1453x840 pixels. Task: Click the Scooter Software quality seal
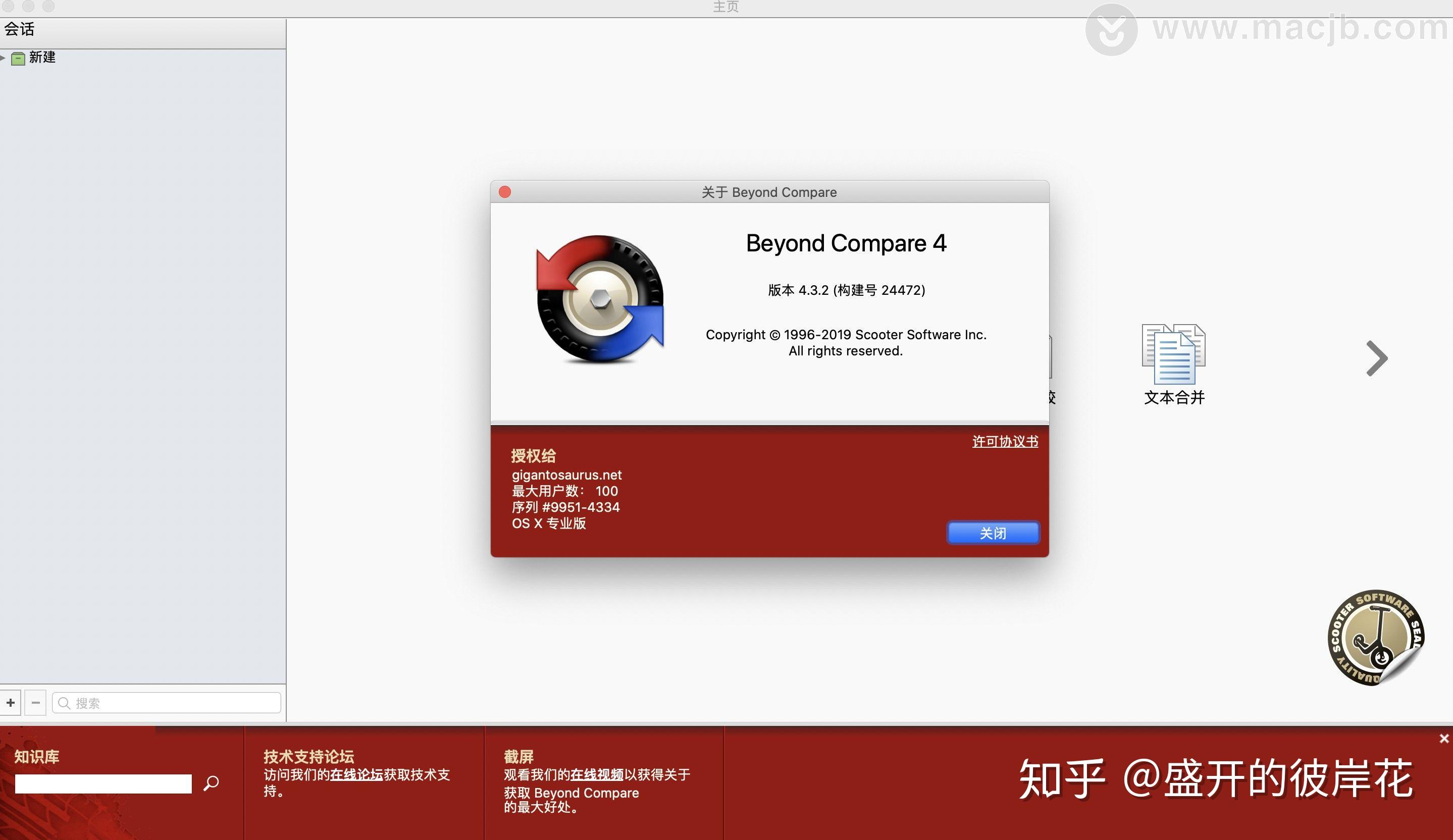pos(1376,638)
